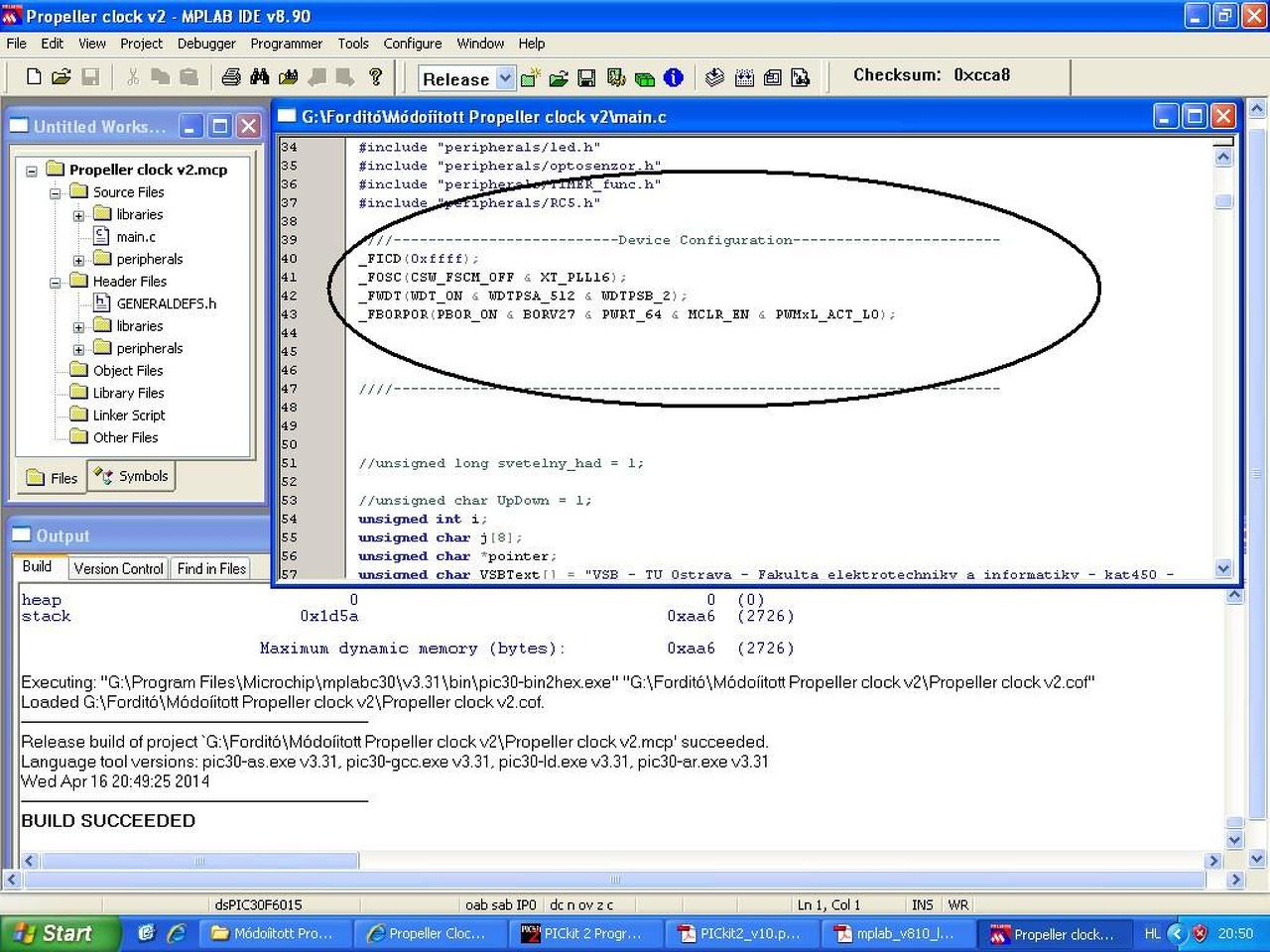
Task: Click the Build All icon
Action: 744,77
